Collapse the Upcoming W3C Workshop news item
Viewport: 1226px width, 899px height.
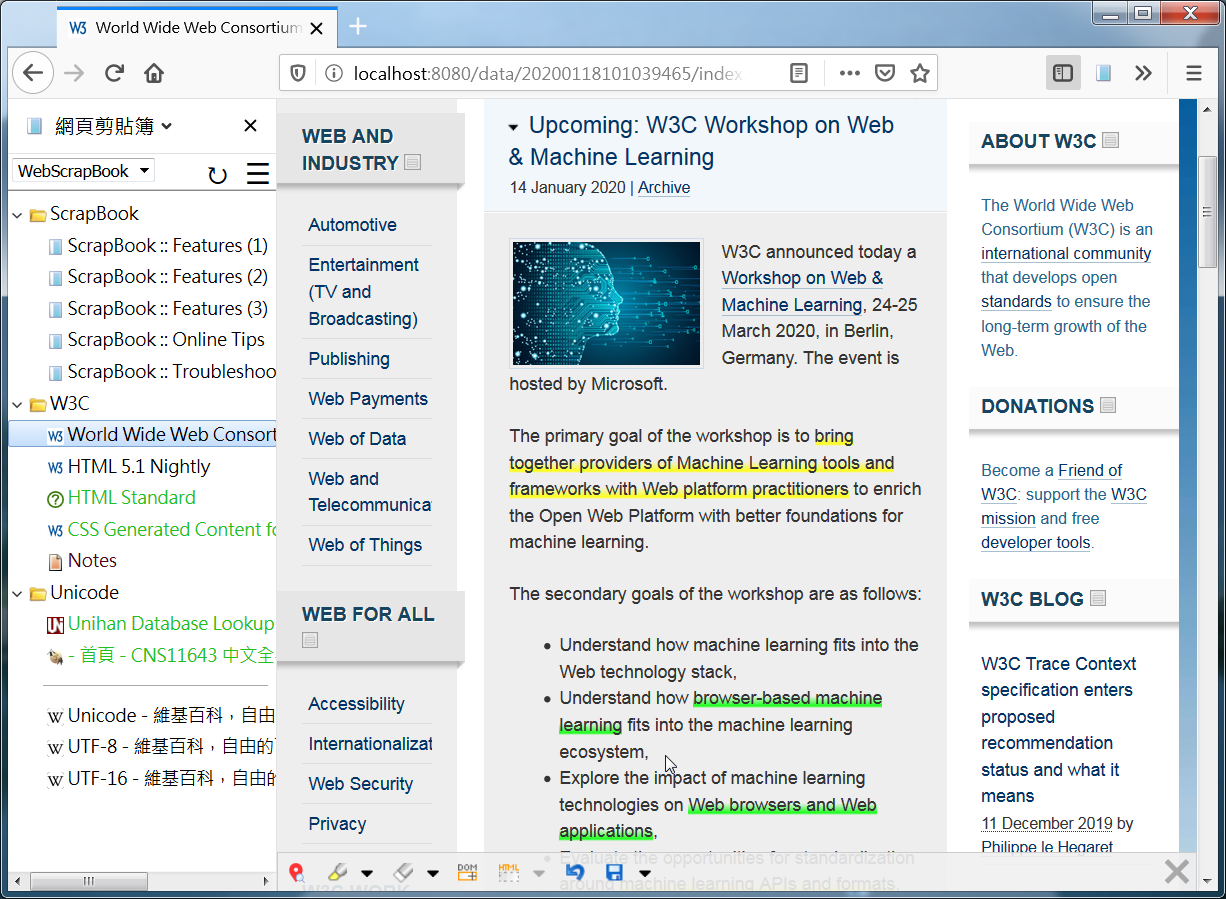point(514,128)
